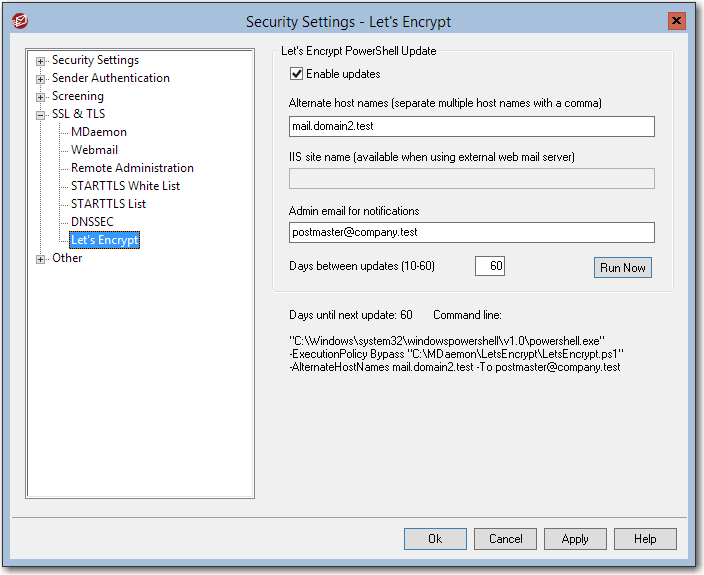Open the DNSSEC settings page
Screen dimensions: 704x575
click(92, 222)
